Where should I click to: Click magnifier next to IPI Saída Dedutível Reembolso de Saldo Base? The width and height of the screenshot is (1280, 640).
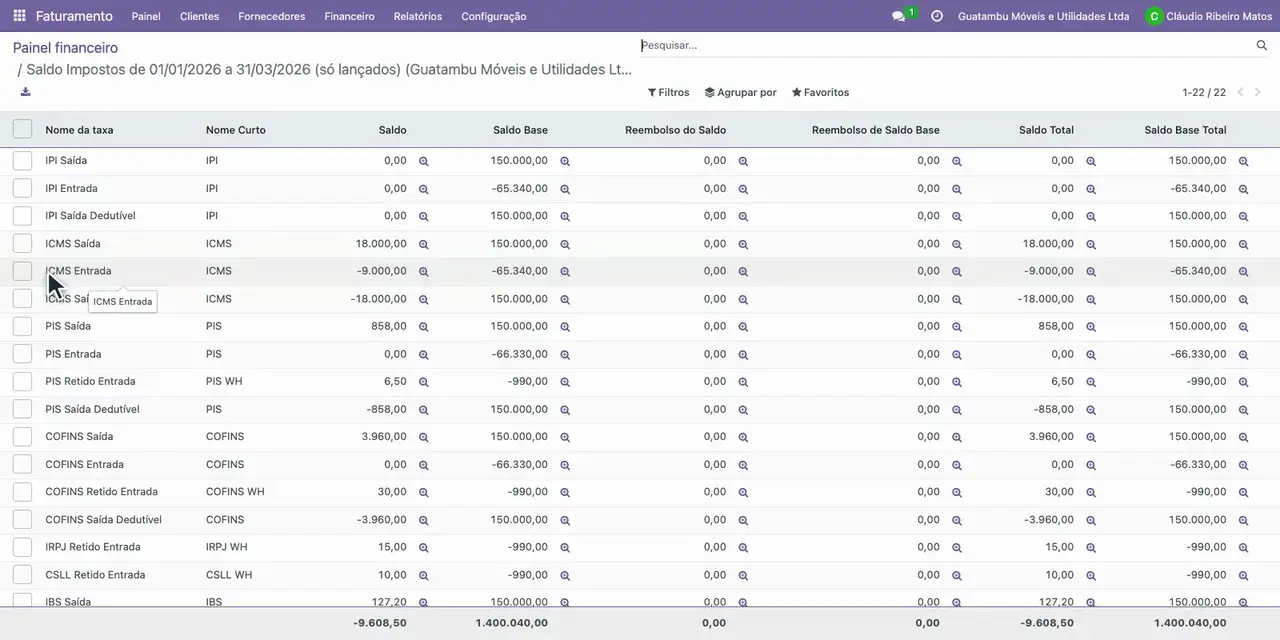coord(957,216)
